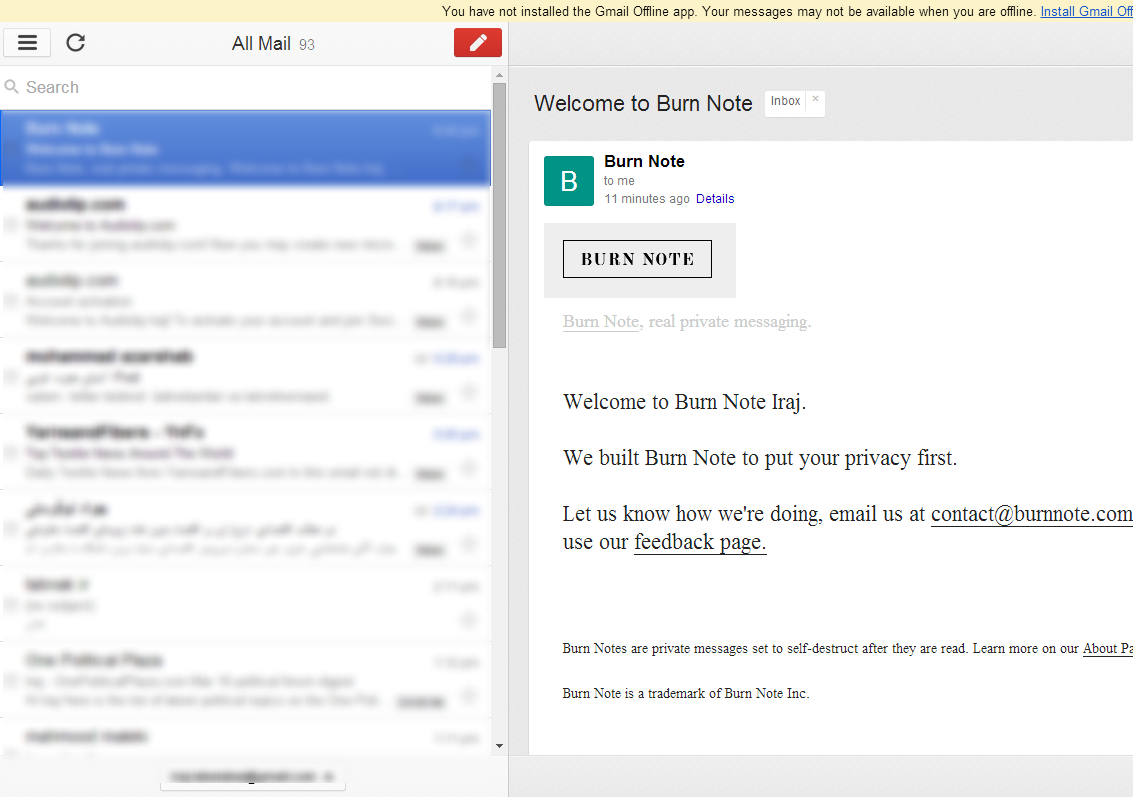
Task: Click the BURN NOTE logo button
Action: pyautogui.click(x=637, y=259)
